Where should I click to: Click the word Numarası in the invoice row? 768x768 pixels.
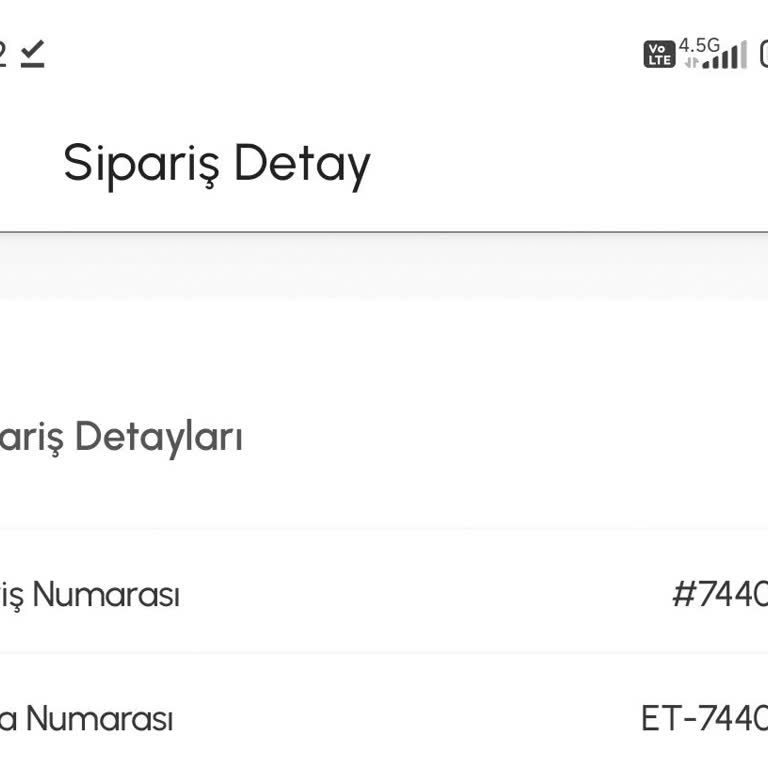click(99, 718)
